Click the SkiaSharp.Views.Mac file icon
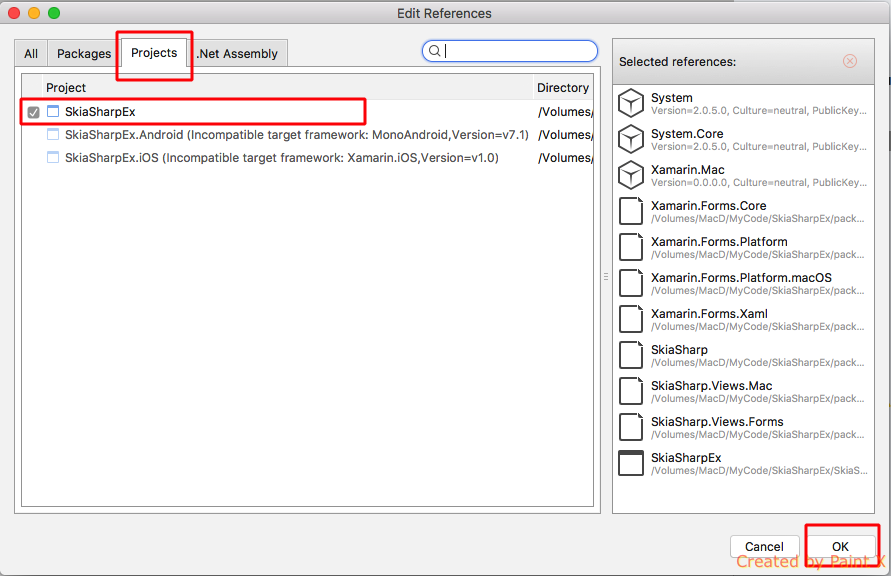 (x=631, y=391)
